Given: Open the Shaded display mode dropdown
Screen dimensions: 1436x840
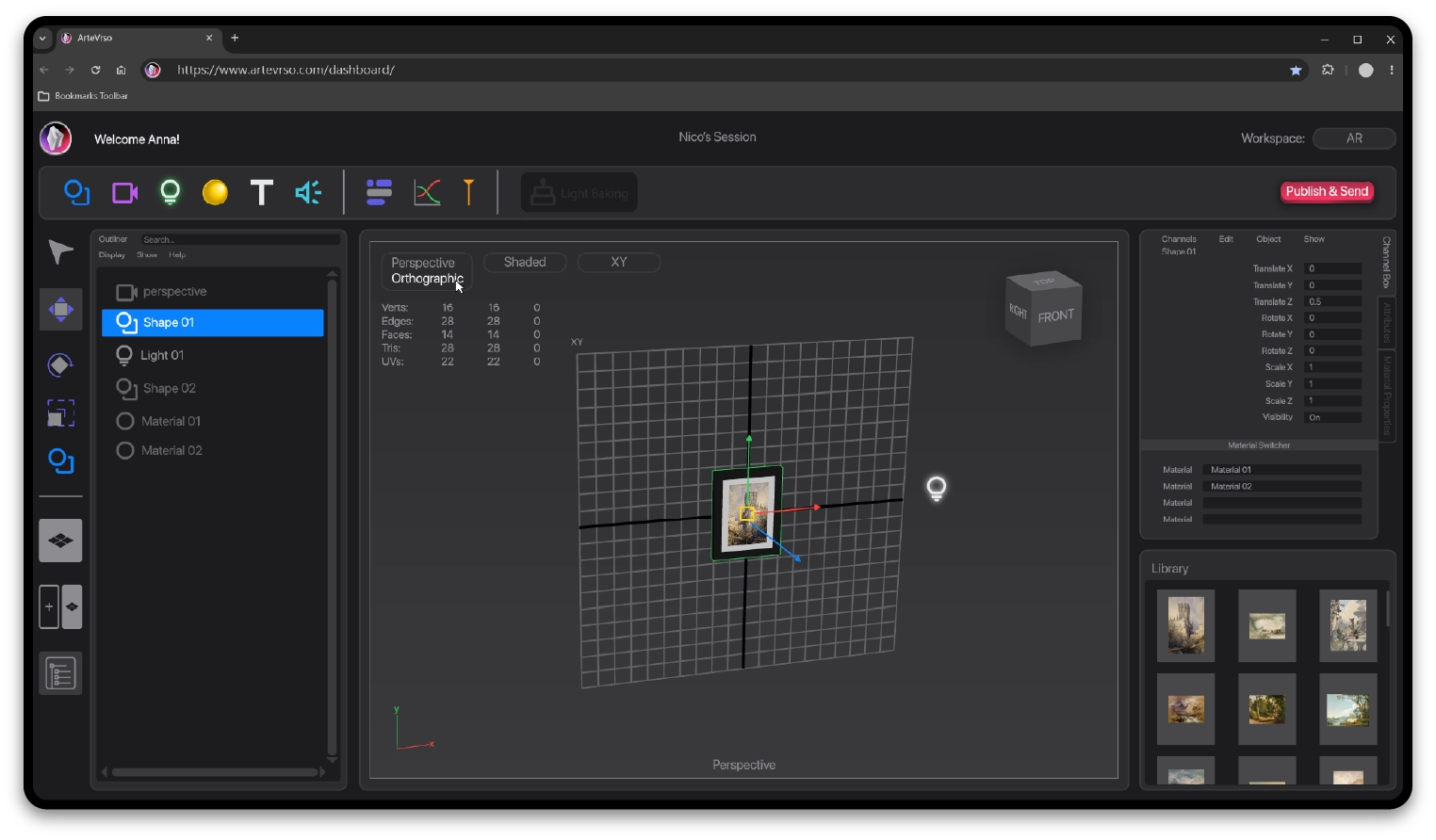Looking at the screenshot, I should pos(525,263).
